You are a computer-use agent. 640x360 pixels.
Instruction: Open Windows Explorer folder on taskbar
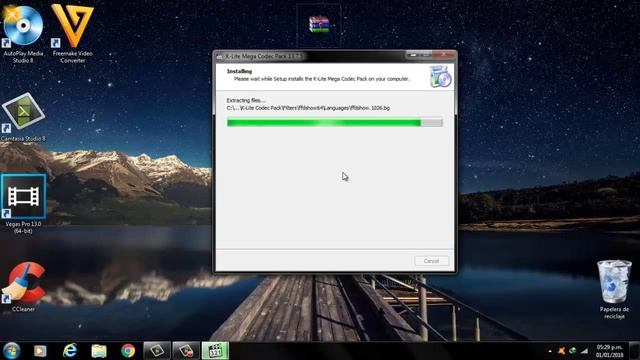pyautogui.click(x=99, y=351)
